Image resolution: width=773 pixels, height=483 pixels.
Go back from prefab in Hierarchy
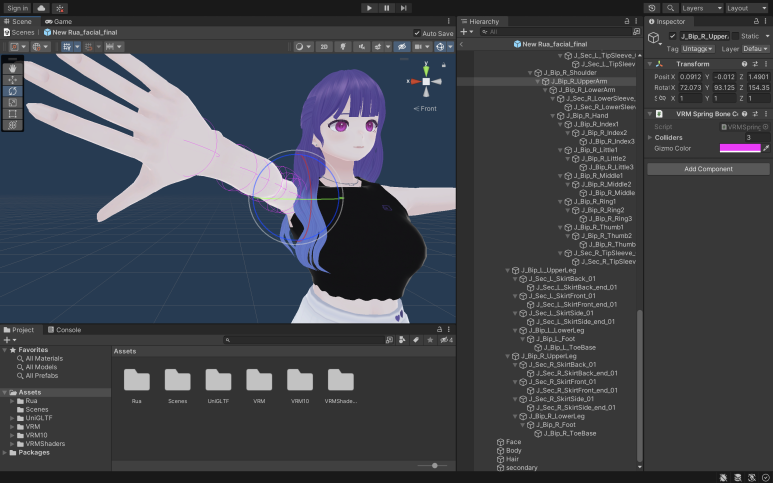(461, 44)
